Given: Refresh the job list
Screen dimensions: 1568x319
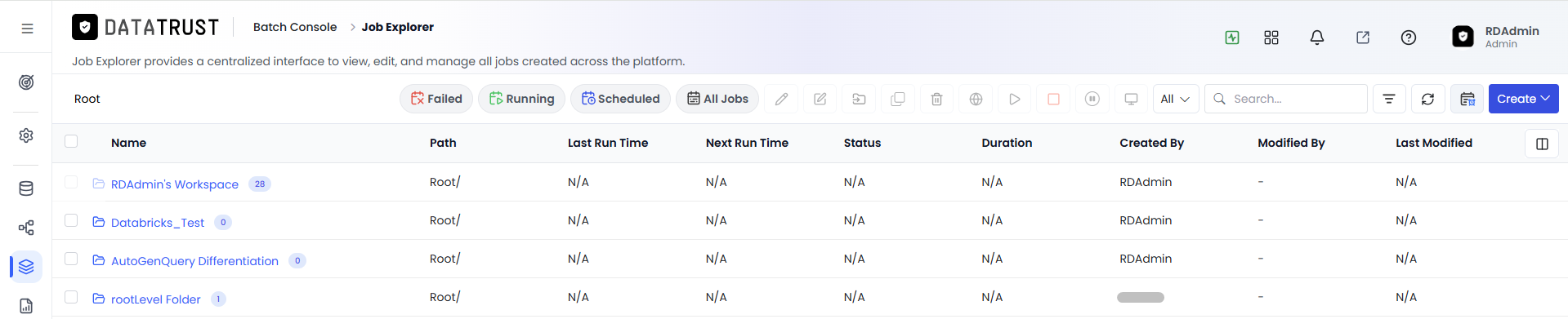Looking at the screenshot, I should click(1427, 99).
